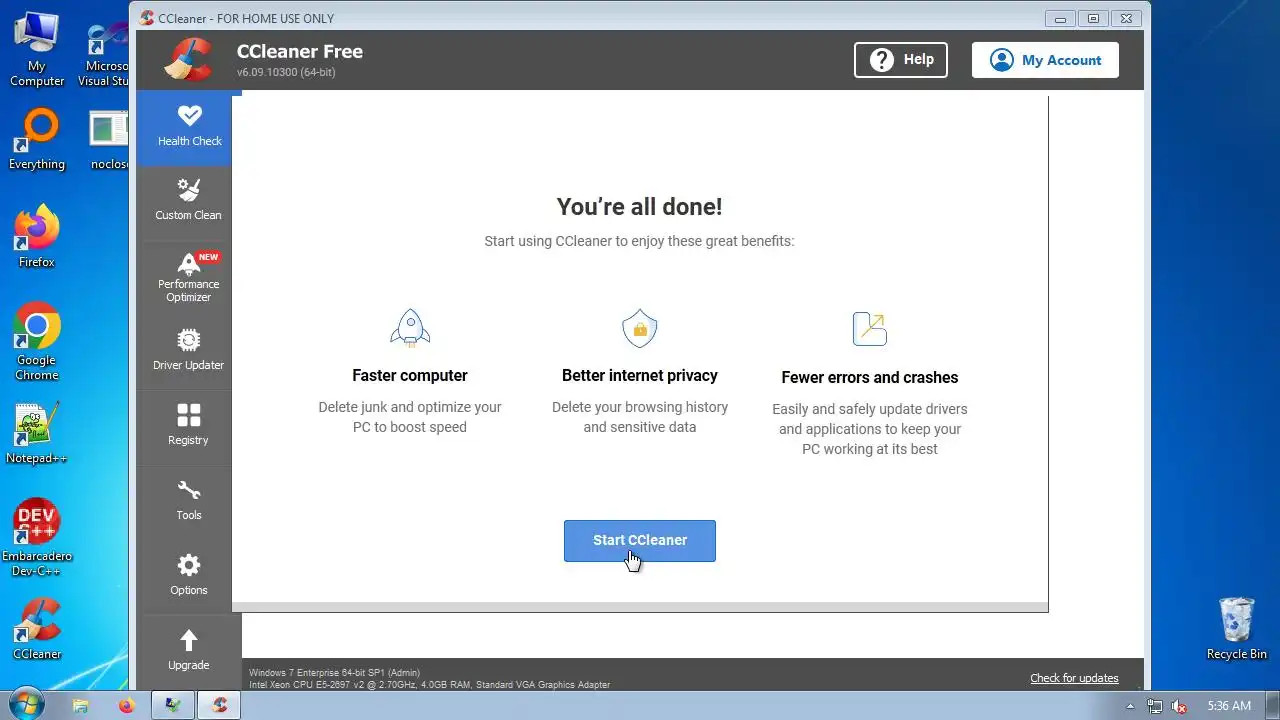Screen dimensions: 1280x720
Task: Select the Embarcadero Dev-C++ desktop shortcut
Action: click(x=37, y=538)
